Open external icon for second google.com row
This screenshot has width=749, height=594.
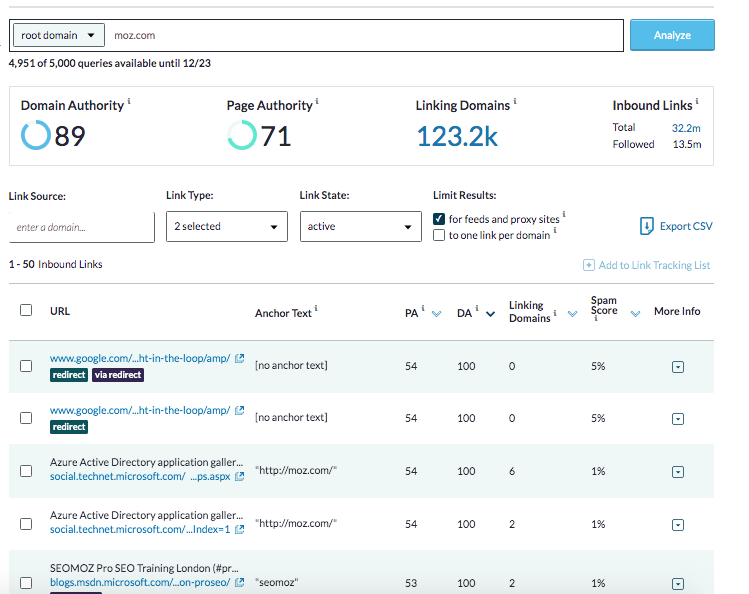point(239,410)
